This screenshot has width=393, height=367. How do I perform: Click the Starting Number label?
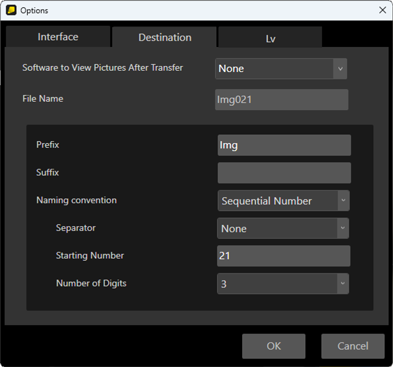coord(90,256)
